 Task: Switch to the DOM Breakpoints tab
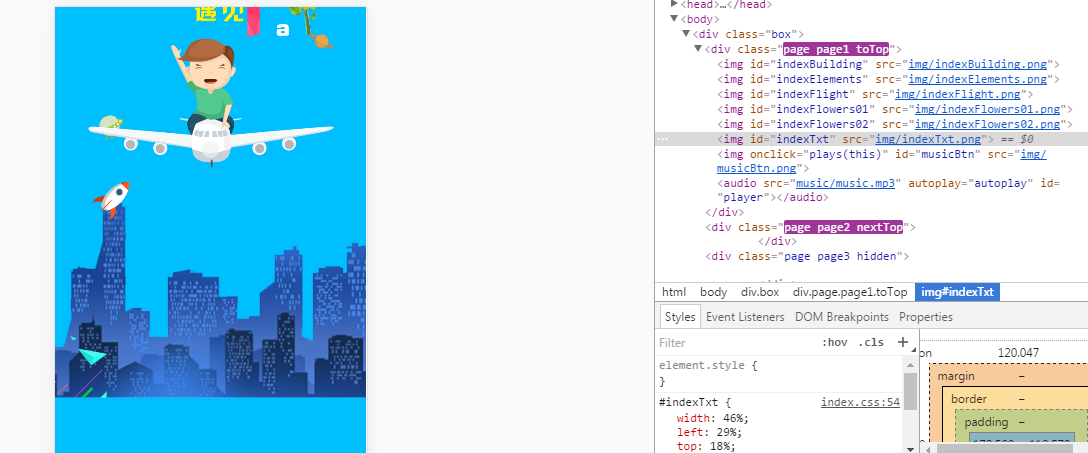(x=842, y=317)
